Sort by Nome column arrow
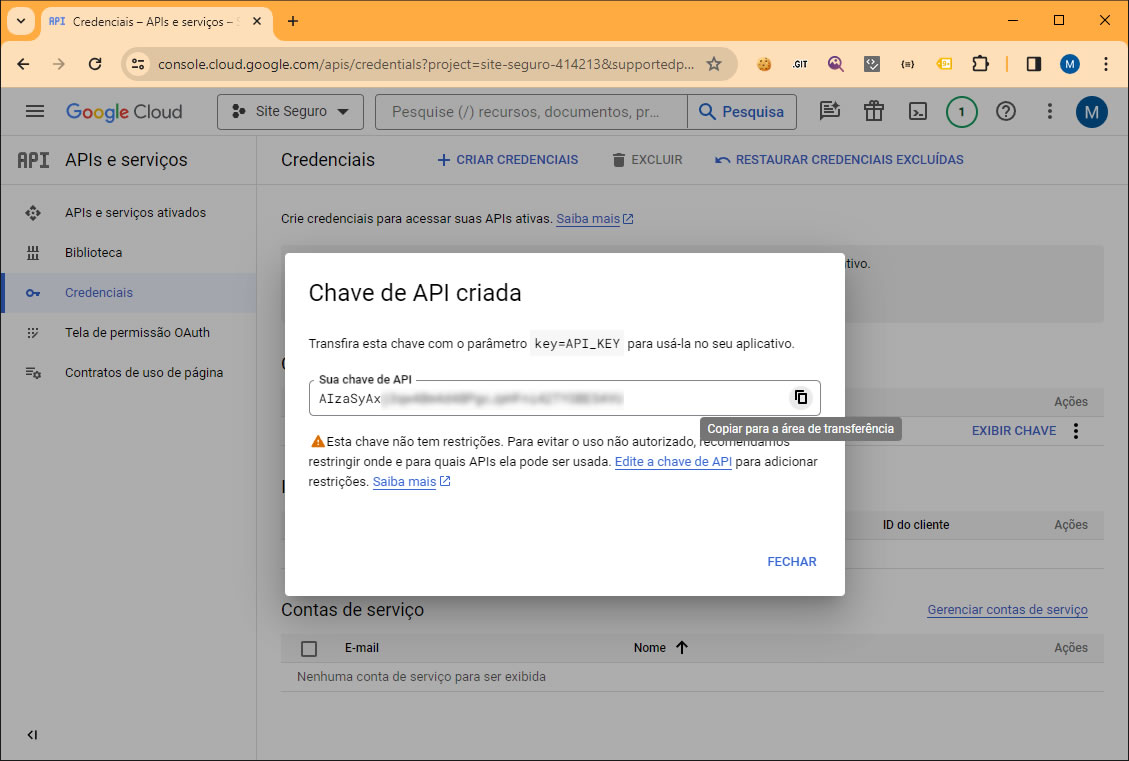Screen dimensions: 1129x761 point(682,647)
